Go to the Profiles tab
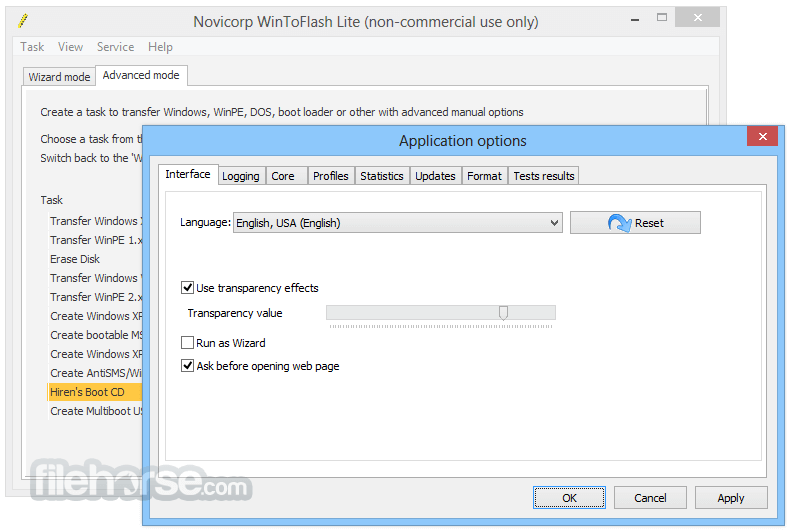 tap(331, 176)
